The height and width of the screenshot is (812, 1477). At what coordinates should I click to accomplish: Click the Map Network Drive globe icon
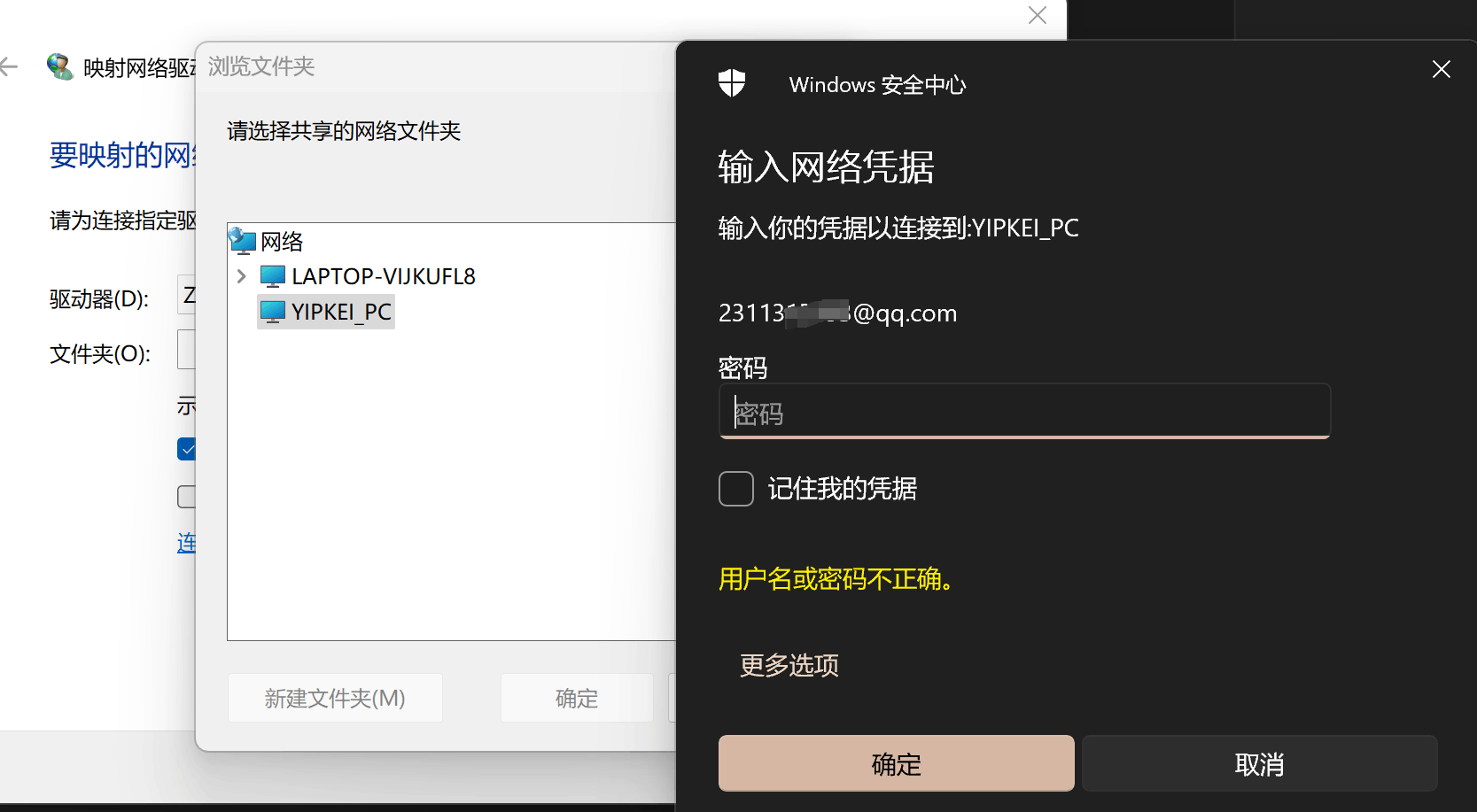point(59,66)
